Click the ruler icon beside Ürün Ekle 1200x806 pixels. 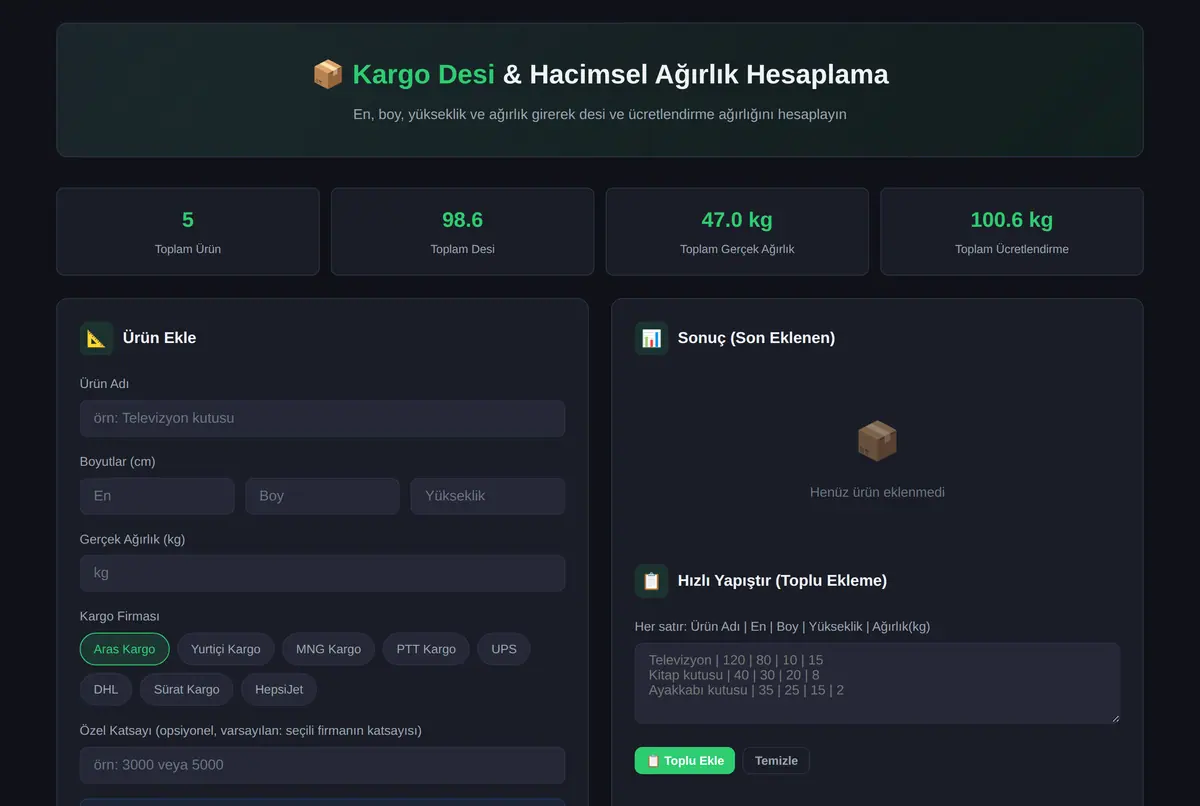(x=97, y=338)
